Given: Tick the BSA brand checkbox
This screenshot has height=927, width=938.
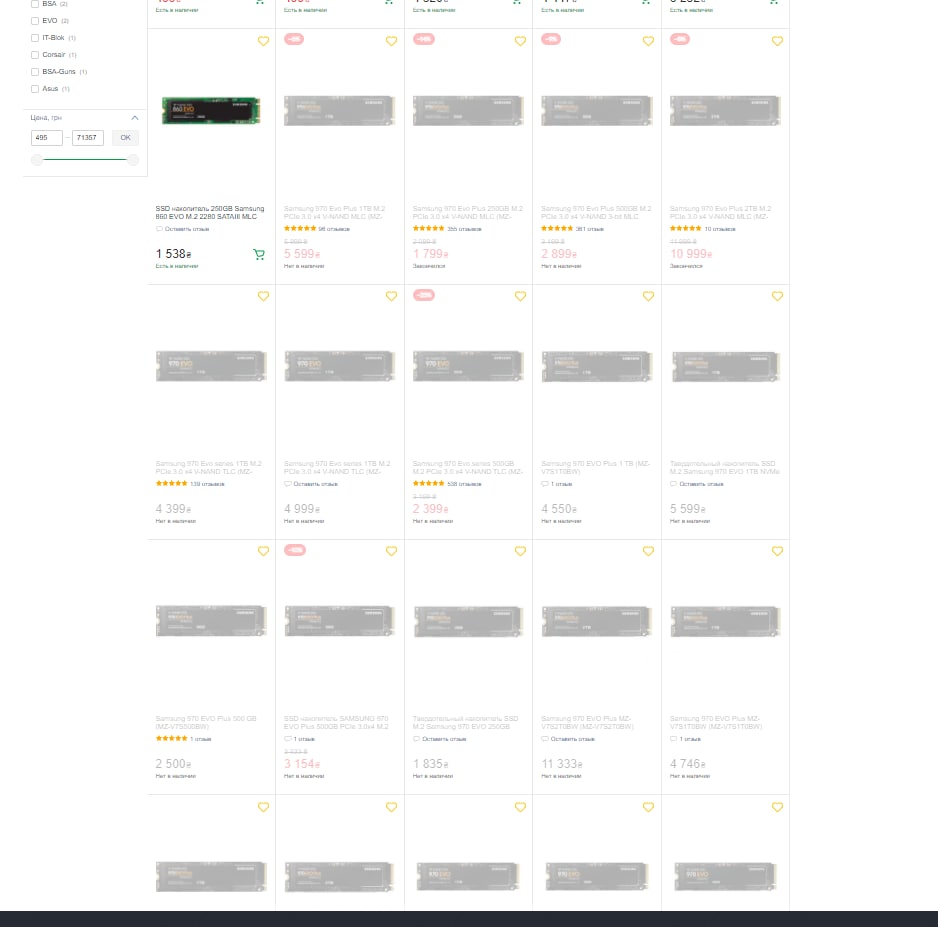Looking at the screenshot, I should point(35,4).
